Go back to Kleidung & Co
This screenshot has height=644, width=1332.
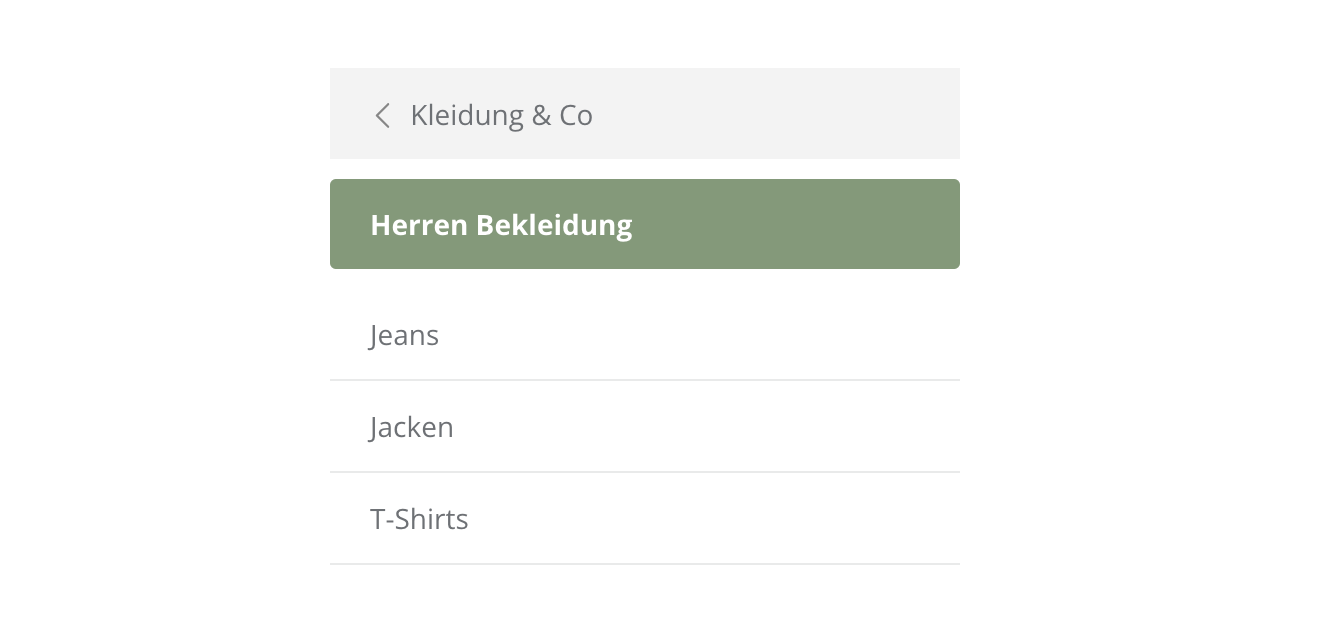[501, 116]
